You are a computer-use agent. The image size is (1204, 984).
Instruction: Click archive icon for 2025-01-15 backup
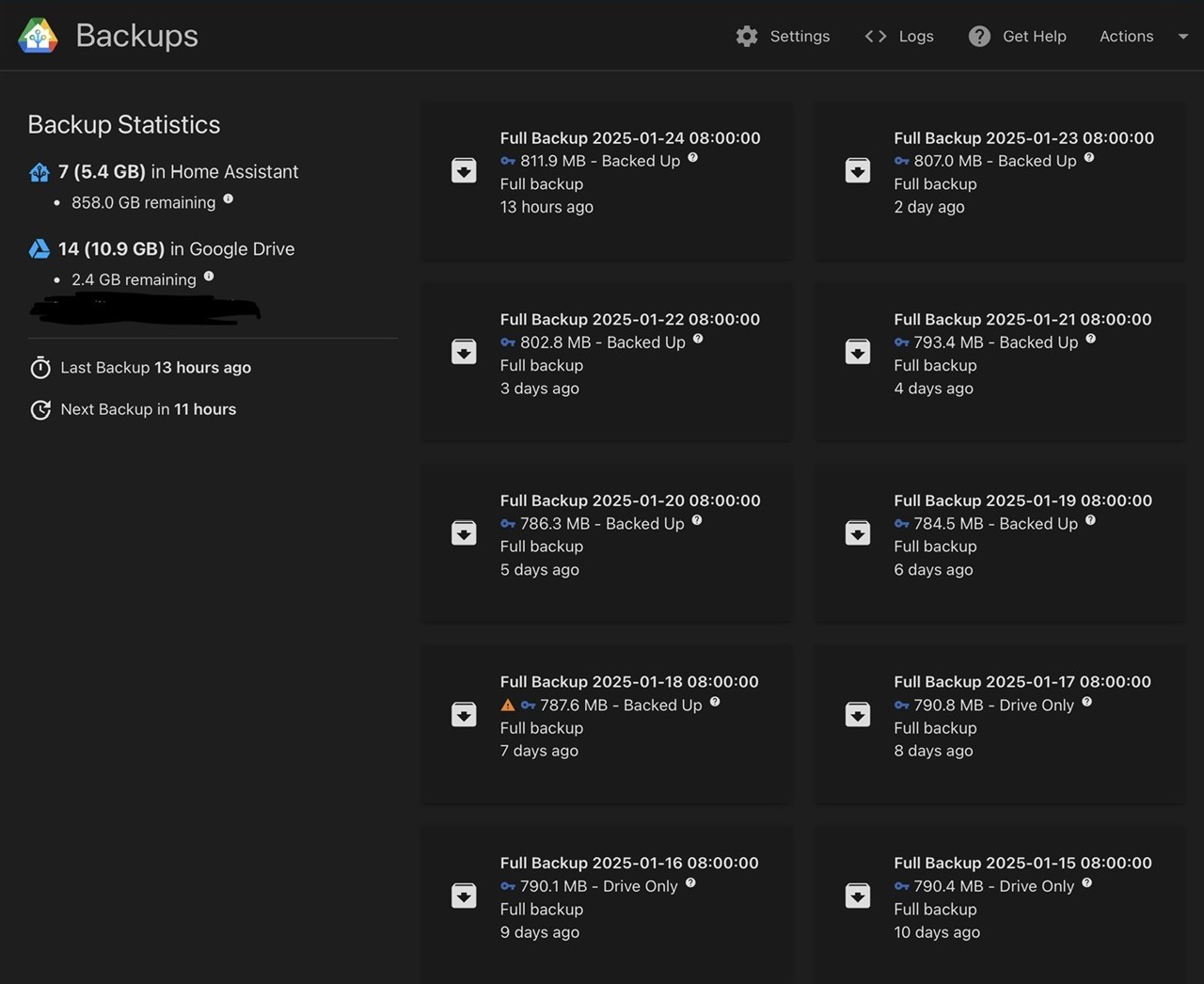point(858,896)
